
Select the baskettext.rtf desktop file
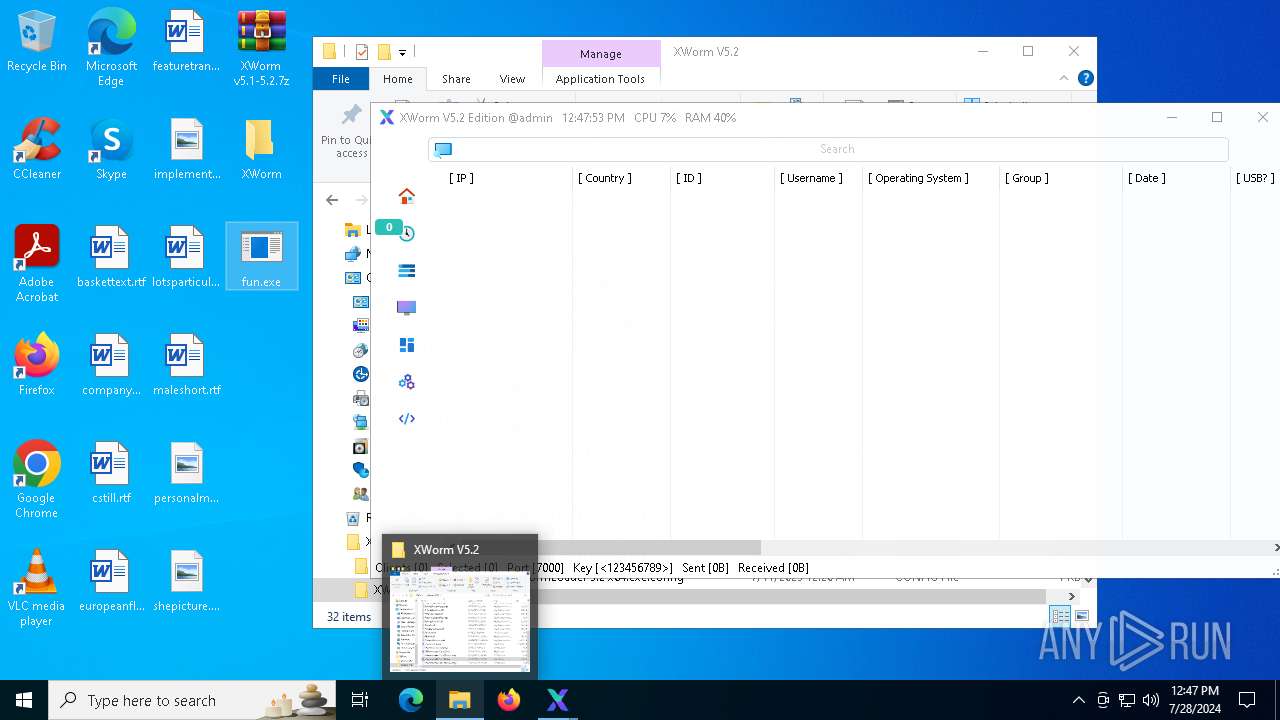(111, 257)
